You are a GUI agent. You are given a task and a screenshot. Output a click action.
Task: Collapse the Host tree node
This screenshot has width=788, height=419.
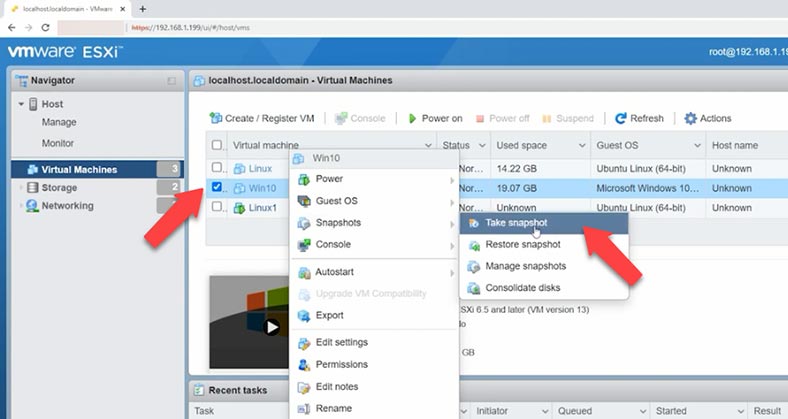coord(21,104)
